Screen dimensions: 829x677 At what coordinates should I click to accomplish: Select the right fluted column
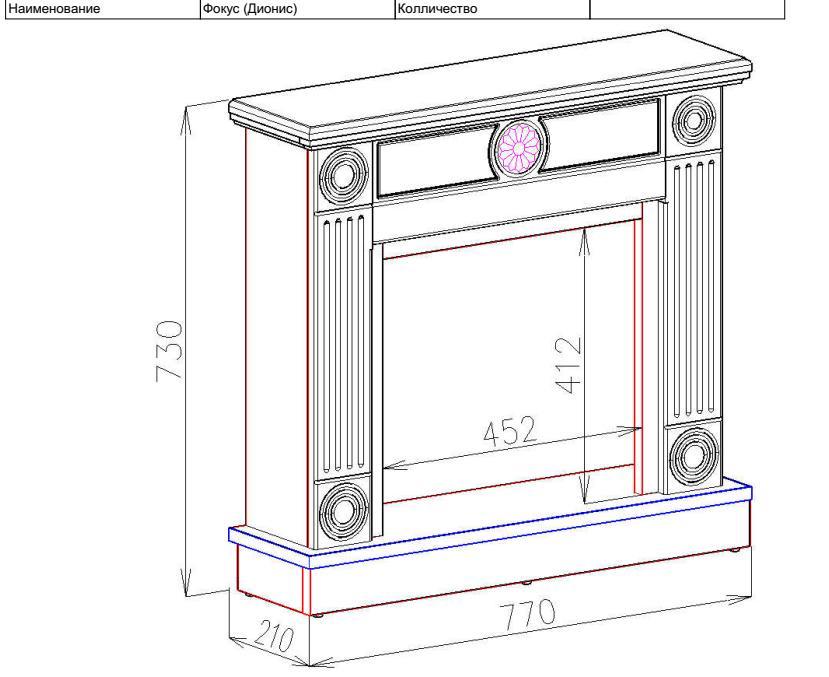(691, 288)
